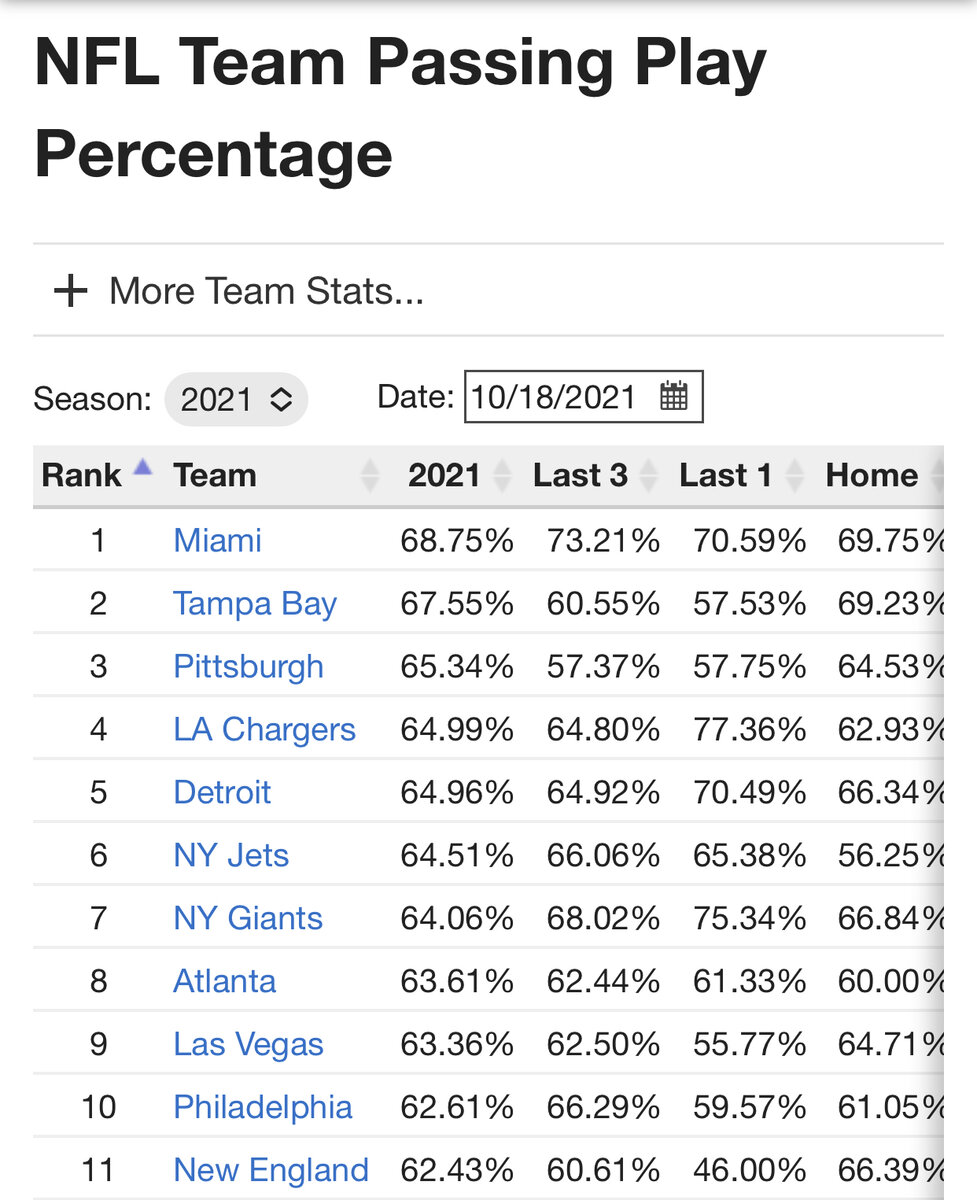
Task: Open the Philadelphia team link
Action: [x=262, y=1107]
